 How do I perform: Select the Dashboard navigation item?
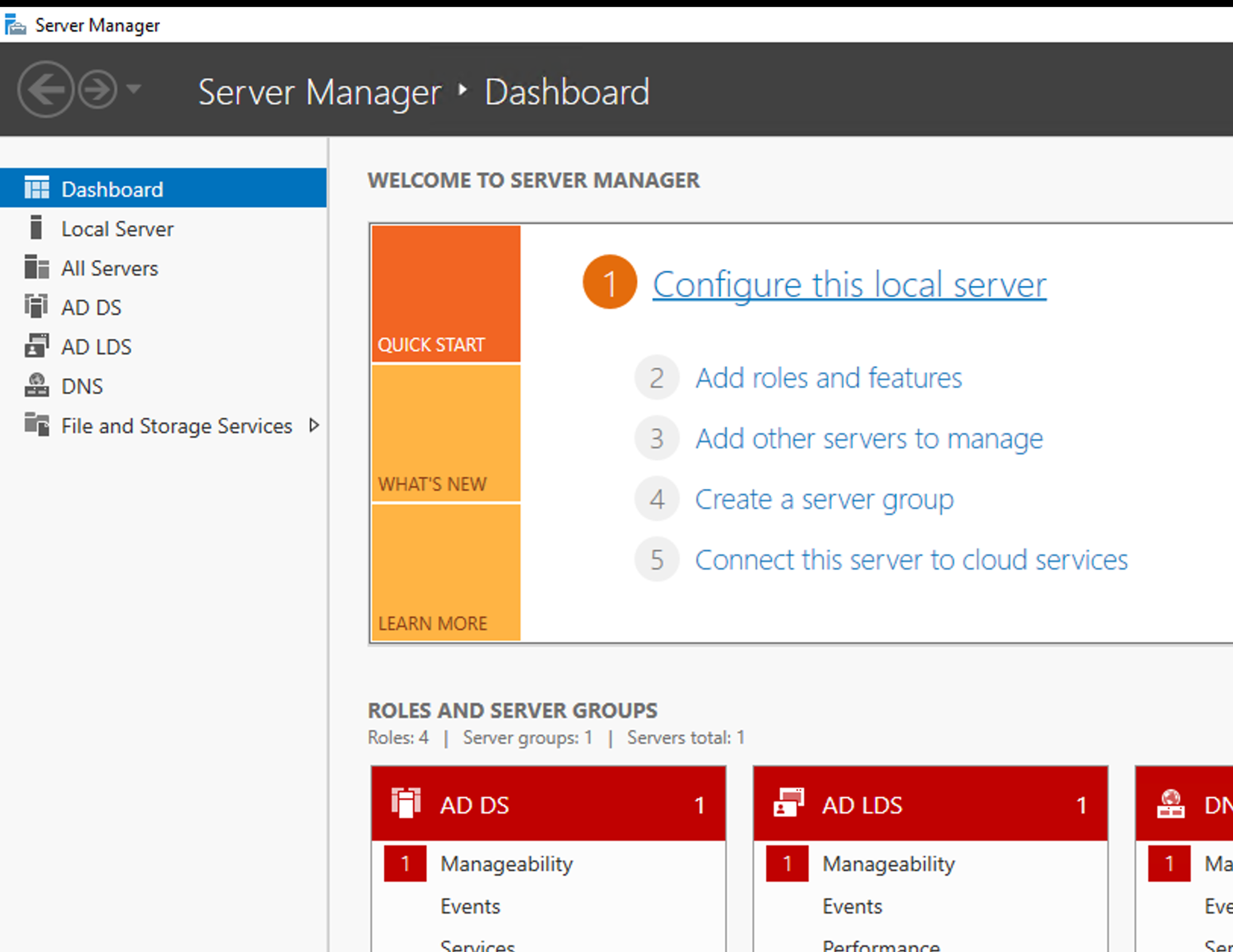112,190
